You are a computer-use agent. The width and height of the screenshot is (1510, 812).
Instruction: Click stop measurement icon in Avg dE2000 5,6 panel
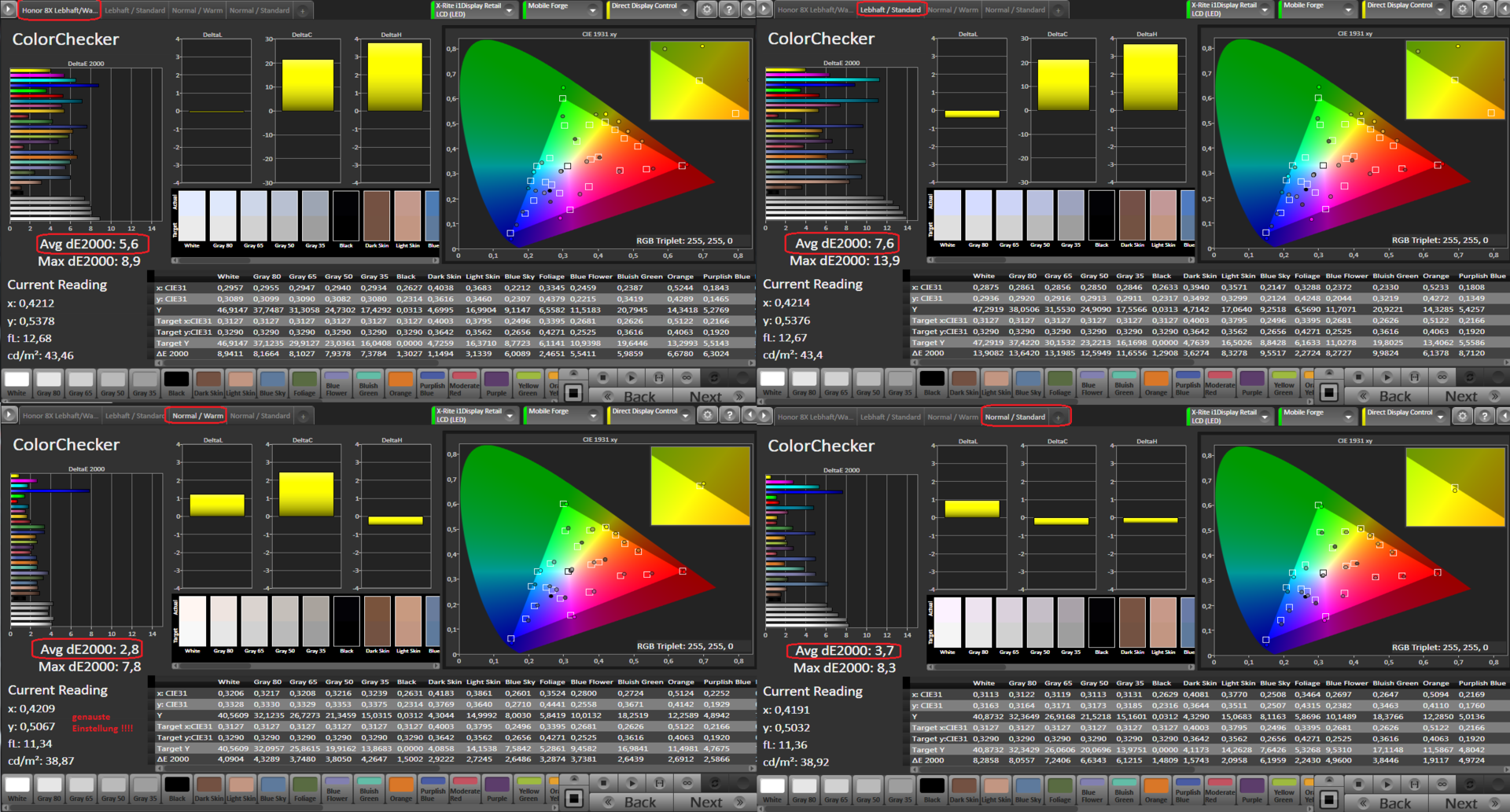click(x=603, y=377)
